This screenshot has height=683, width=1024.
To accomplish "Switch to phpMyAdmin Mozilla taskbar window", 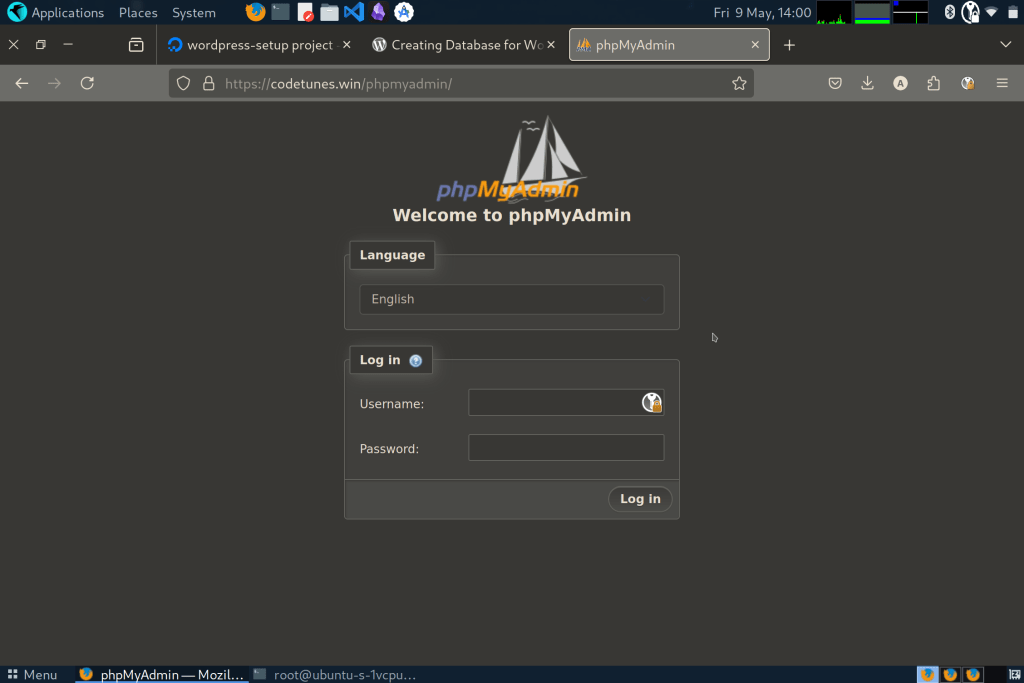I will 161,675.
